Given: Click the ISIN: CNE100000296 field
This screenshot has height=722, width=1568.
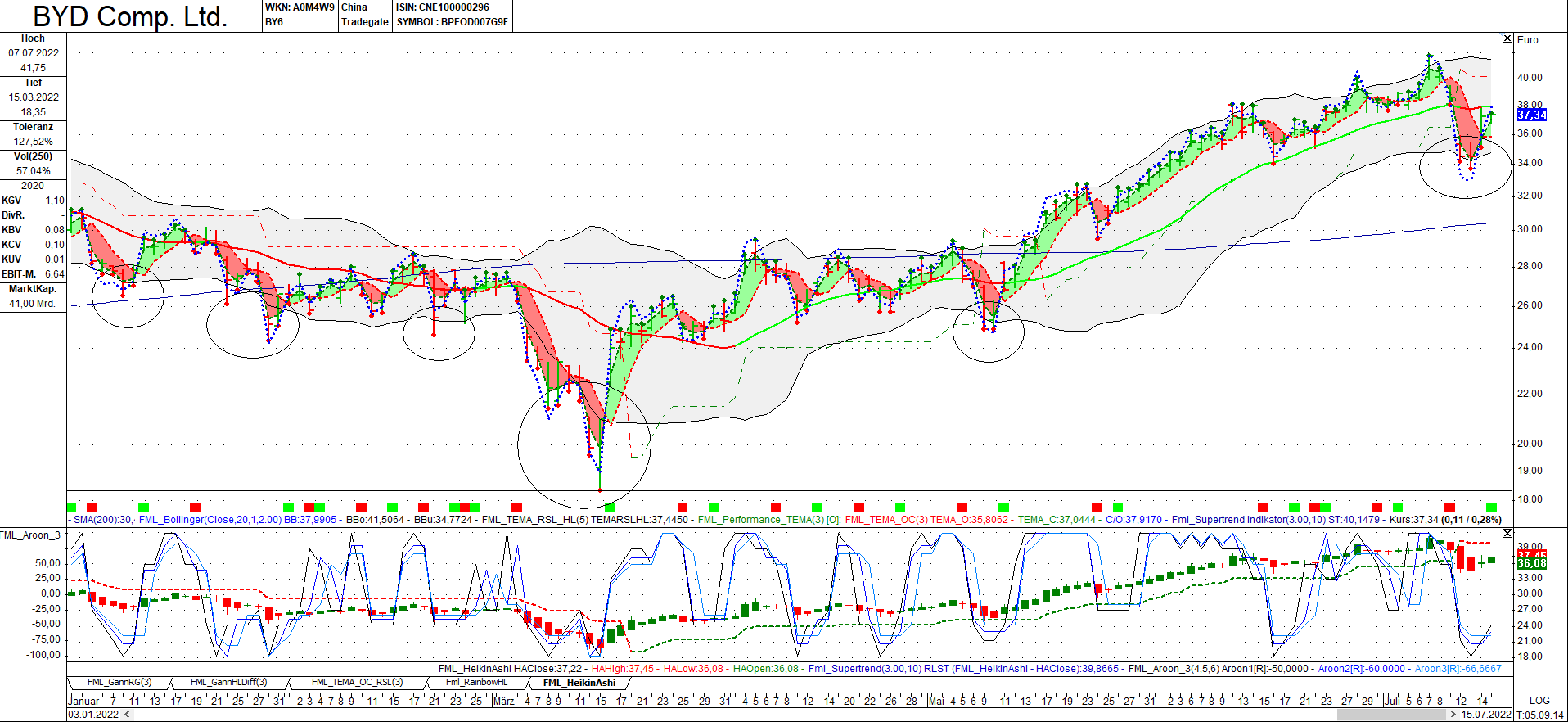Looking at the screenshot, I should (443, 7).
